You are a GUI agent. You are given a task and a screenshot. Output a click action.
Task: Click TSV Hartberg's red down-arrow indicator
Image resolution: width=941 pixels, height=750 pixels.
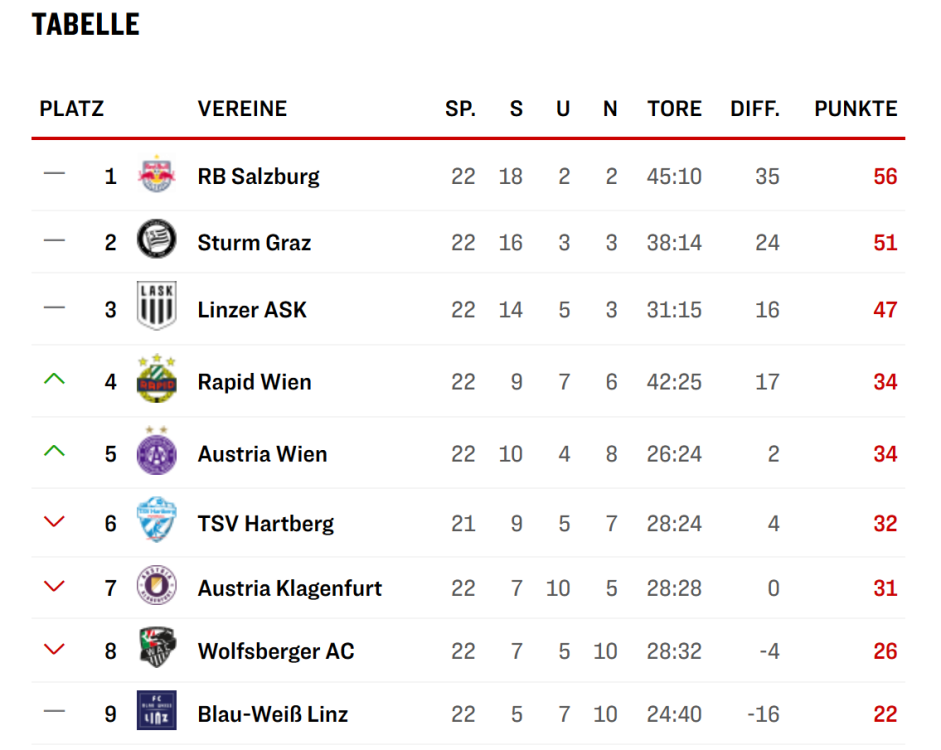pos(54,522)
